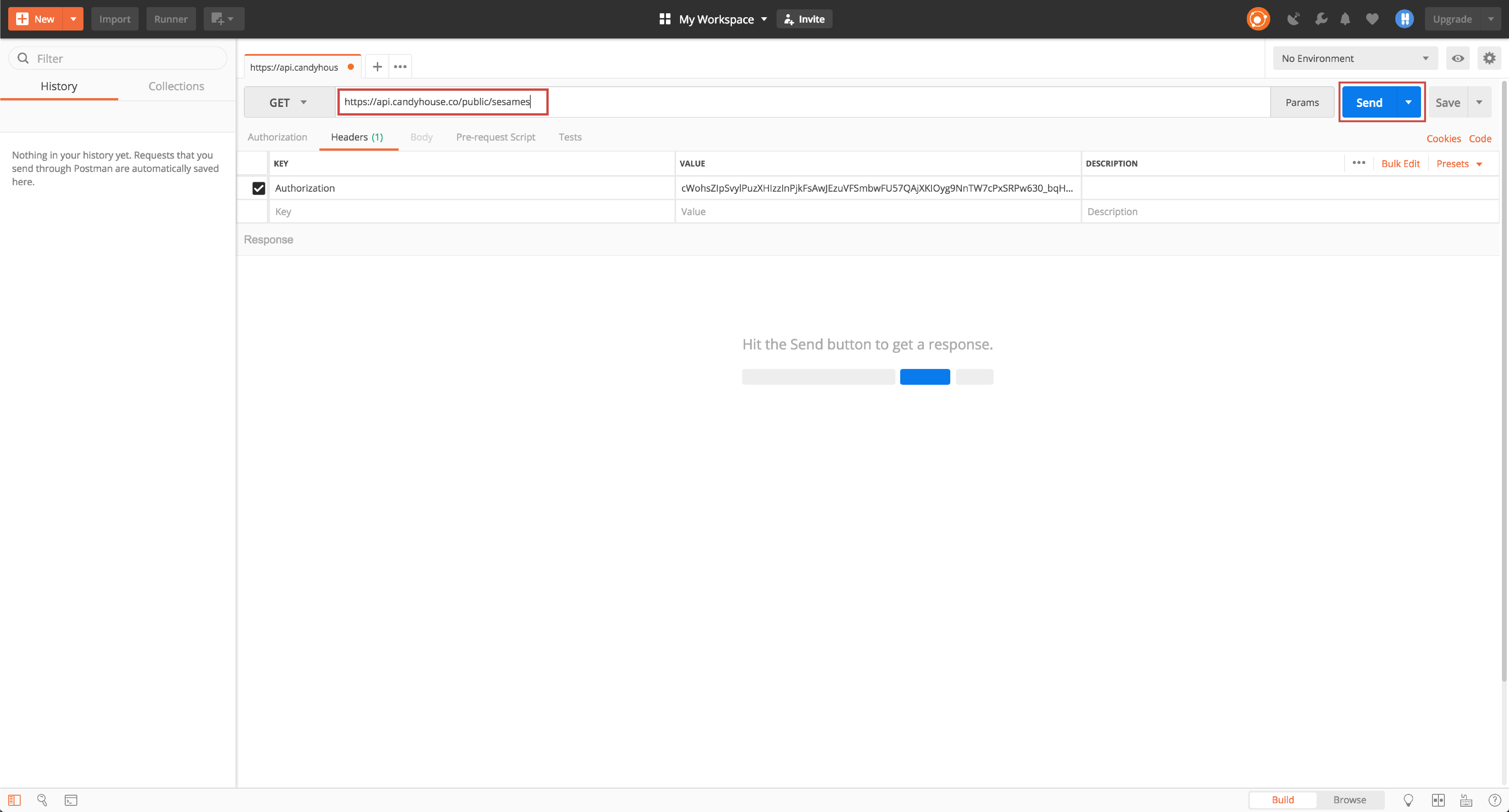Image resolution: width=1509 pixels, height=812 pixels.
Task: Open the GET method dropdown
Action: point(289,102)
